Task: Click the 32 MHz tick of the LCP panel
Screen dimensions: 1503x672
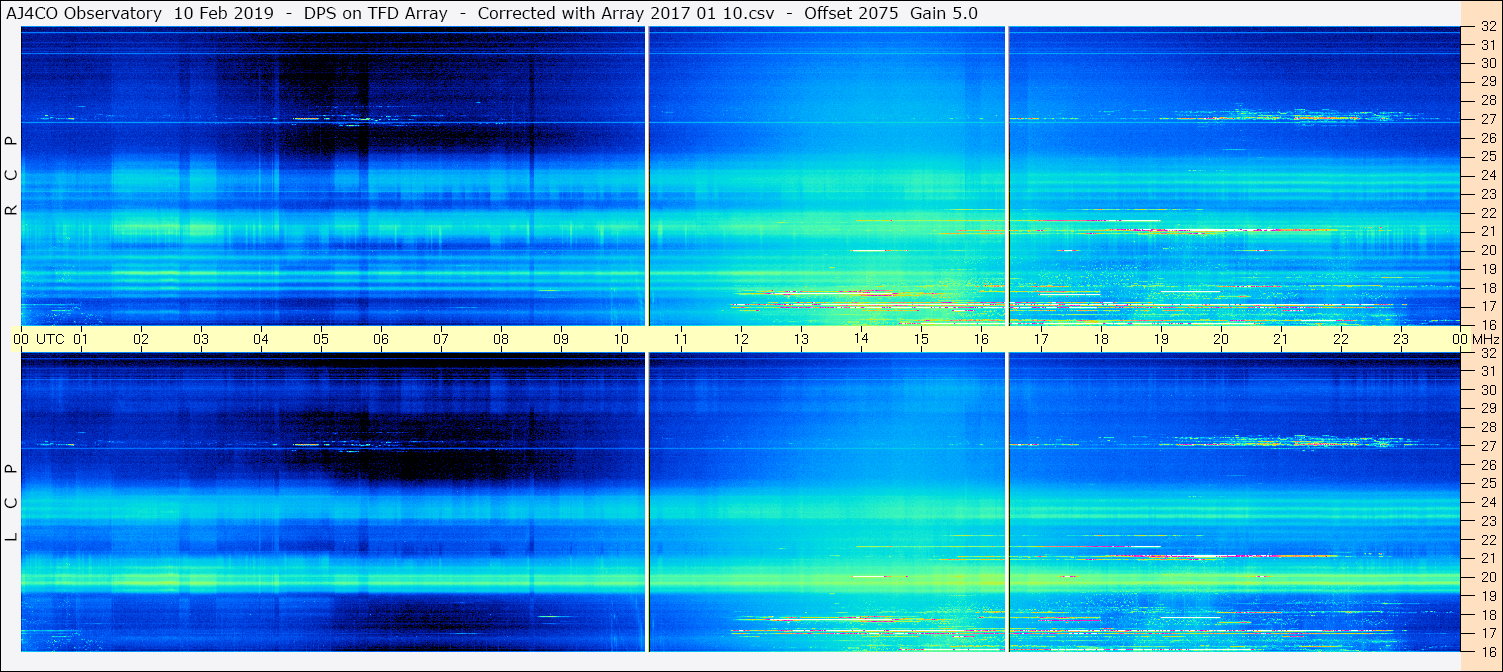Action: [x=1488, y=353]
